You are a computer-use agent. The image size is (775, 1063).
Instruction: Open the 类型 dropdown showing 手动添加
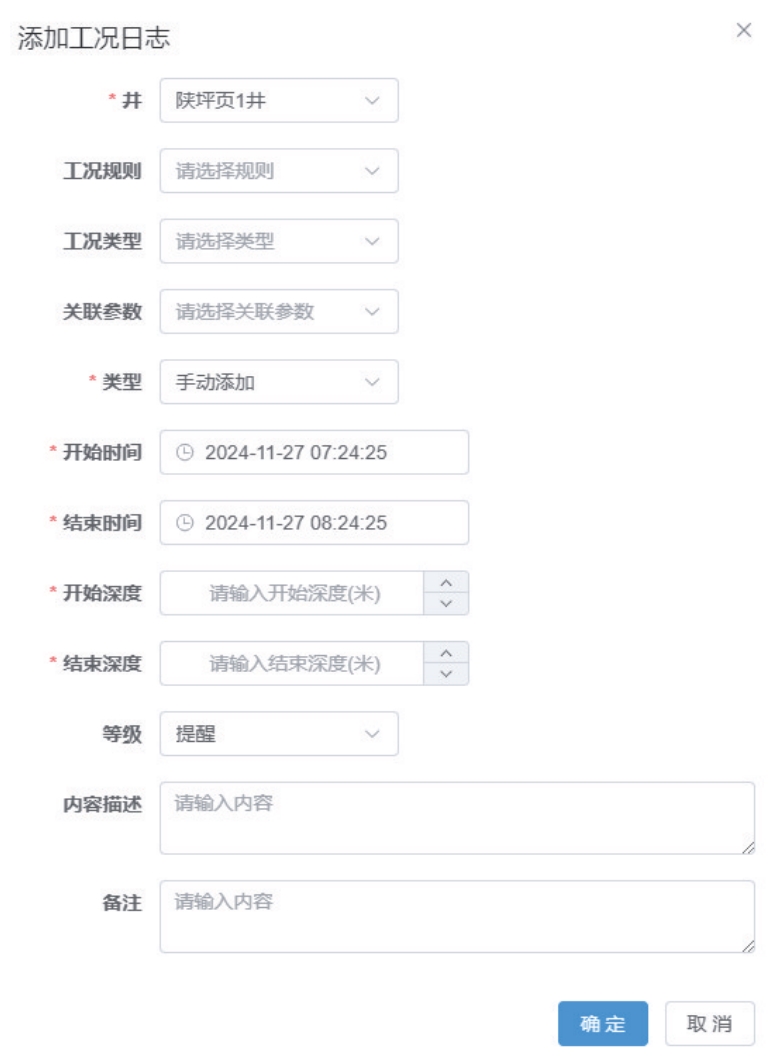(x=279, y=382)
